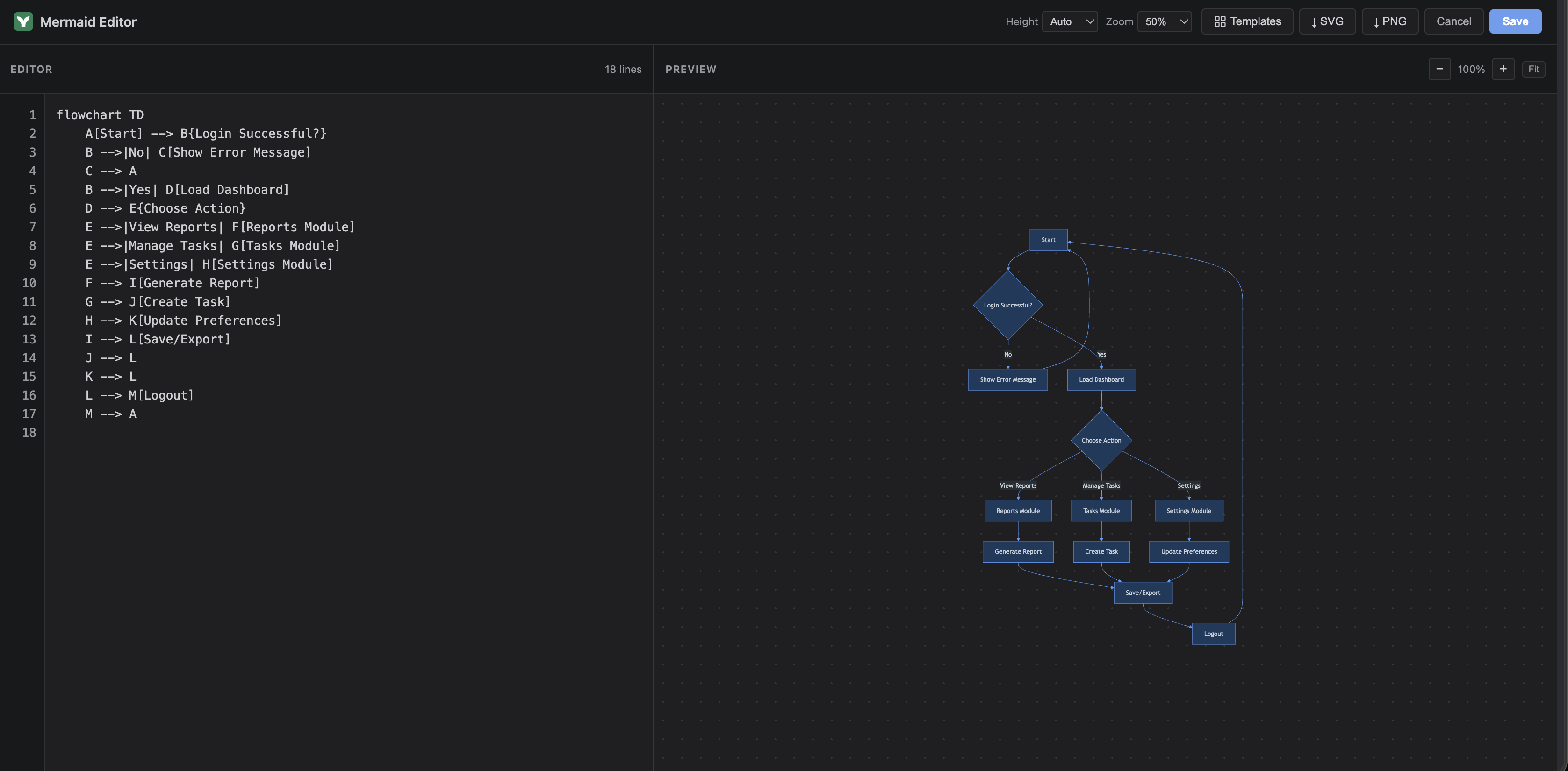Click the 100% preview zoom value

tap(1471, 69)
